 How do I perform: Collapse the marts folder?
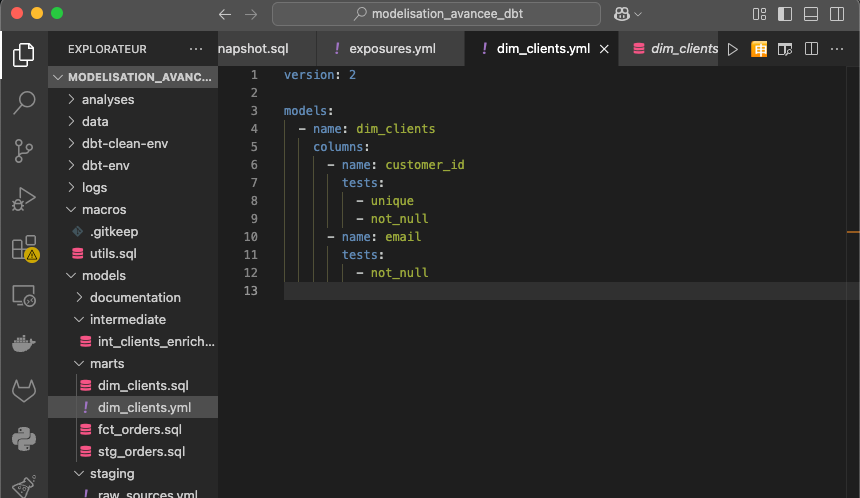click(x=133, y=363)
